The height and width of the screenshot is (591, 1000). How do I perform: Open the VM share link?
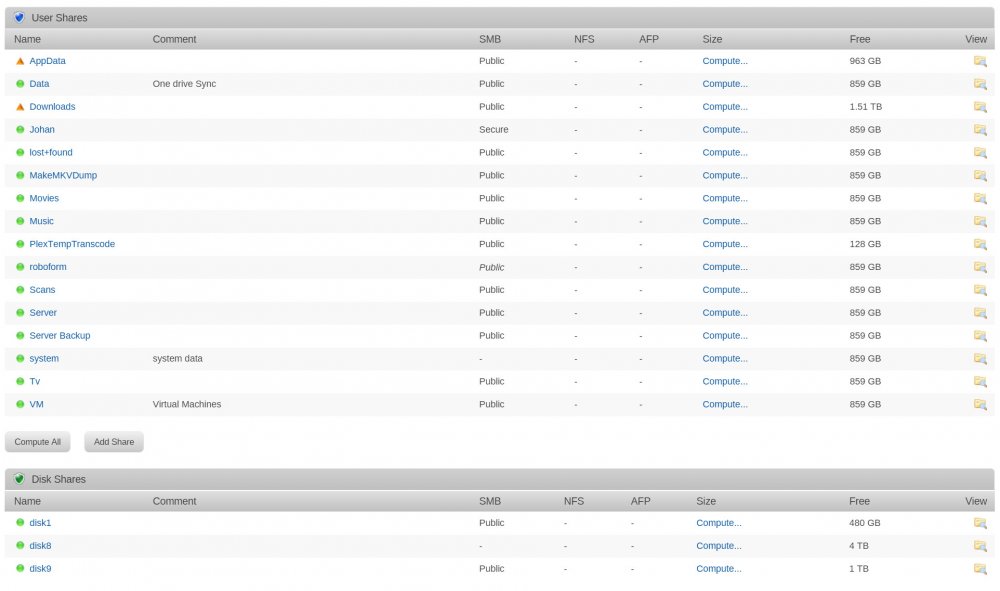coord(36,405)
